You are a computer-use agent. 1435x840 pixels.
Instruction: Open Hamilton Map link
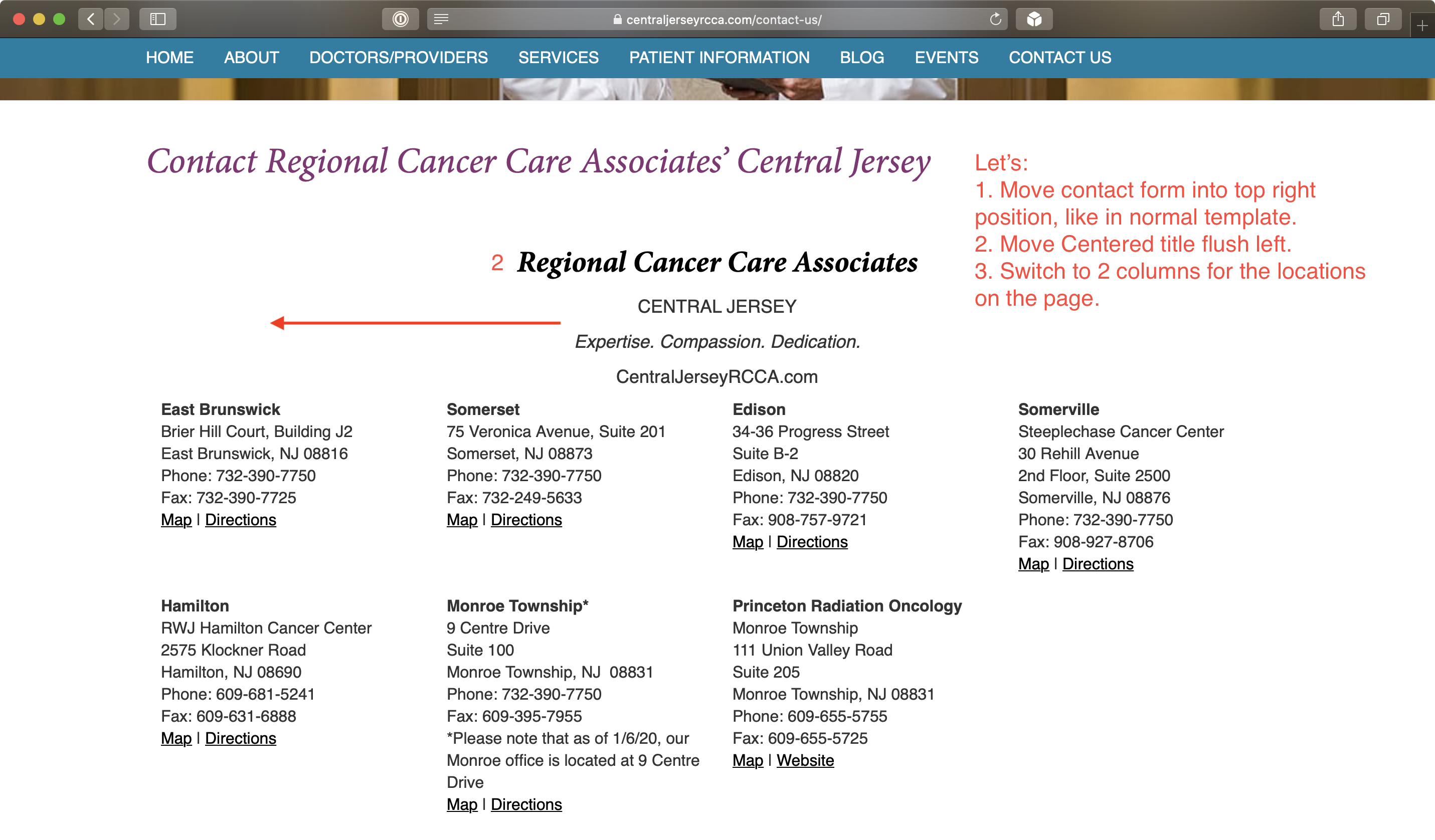tap(176, 738)
